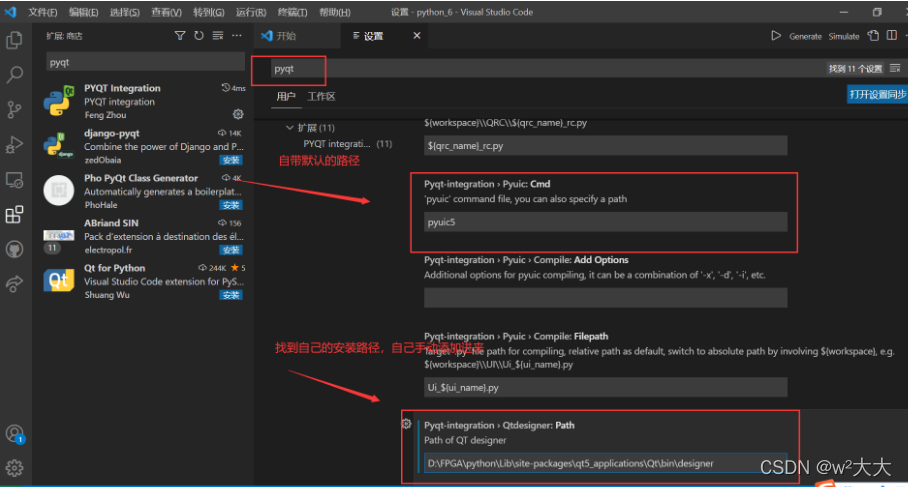The image size is (908, 487).
Task: Select Pho PyQt Class Generator extension title
Action: (141, 178)
